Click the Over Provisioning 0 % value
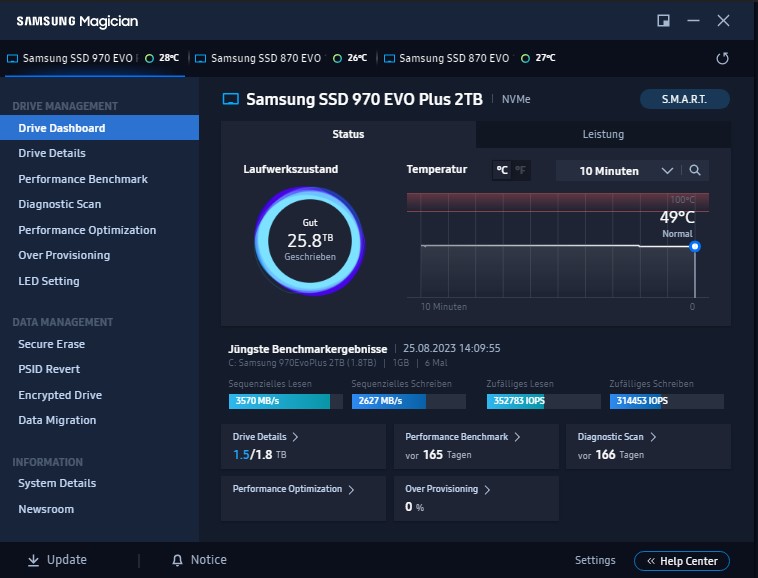 coord(414,507)
